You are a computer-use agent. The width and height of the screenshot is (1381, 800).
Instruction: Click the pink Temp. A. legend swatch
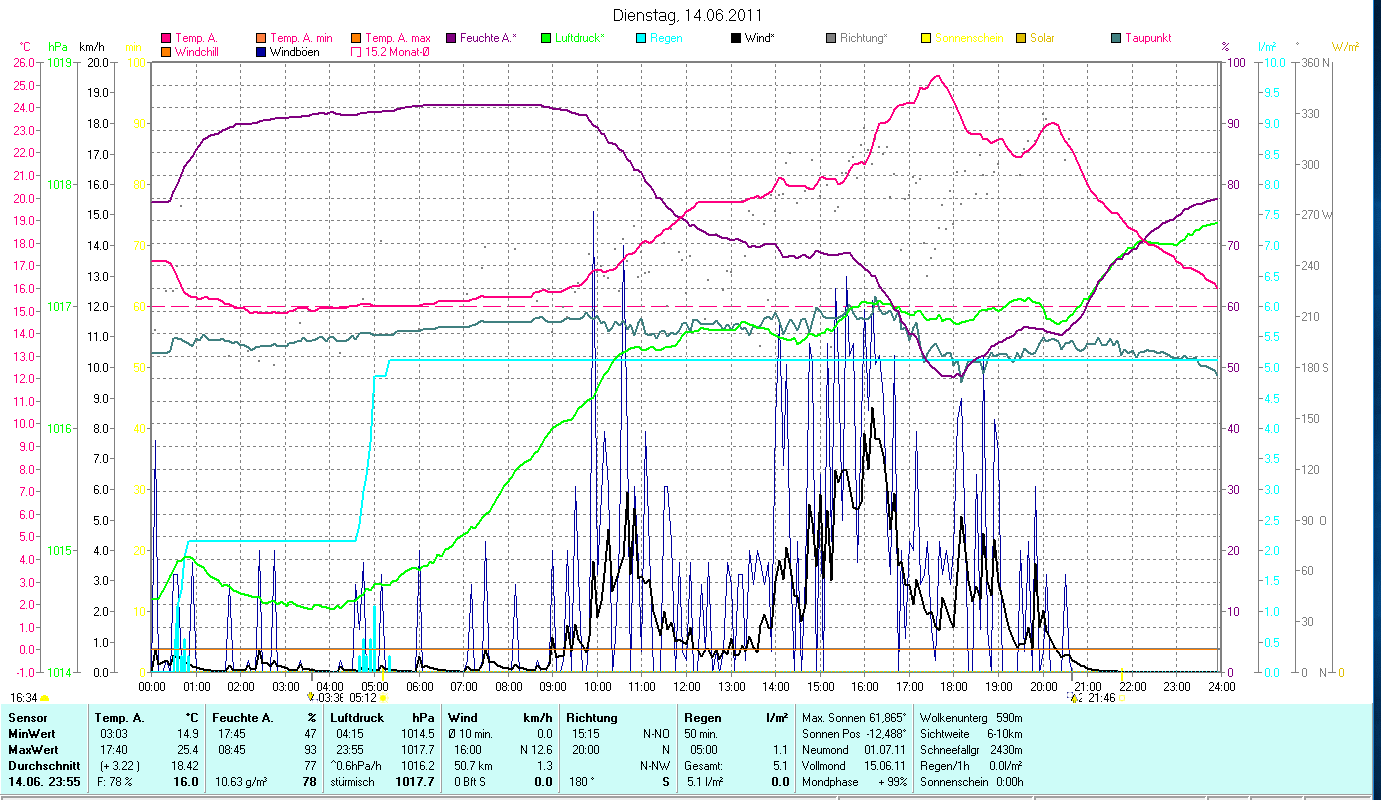pos(166,39)
